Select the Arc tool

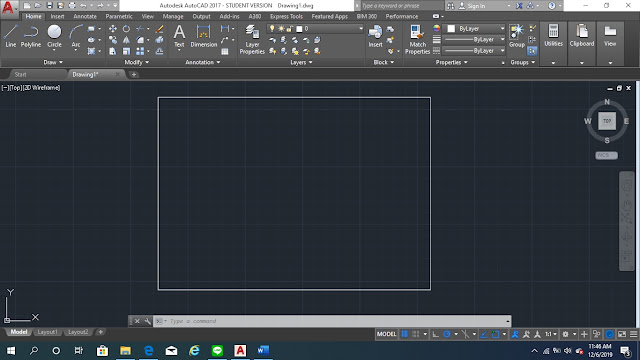pos(76,36)
